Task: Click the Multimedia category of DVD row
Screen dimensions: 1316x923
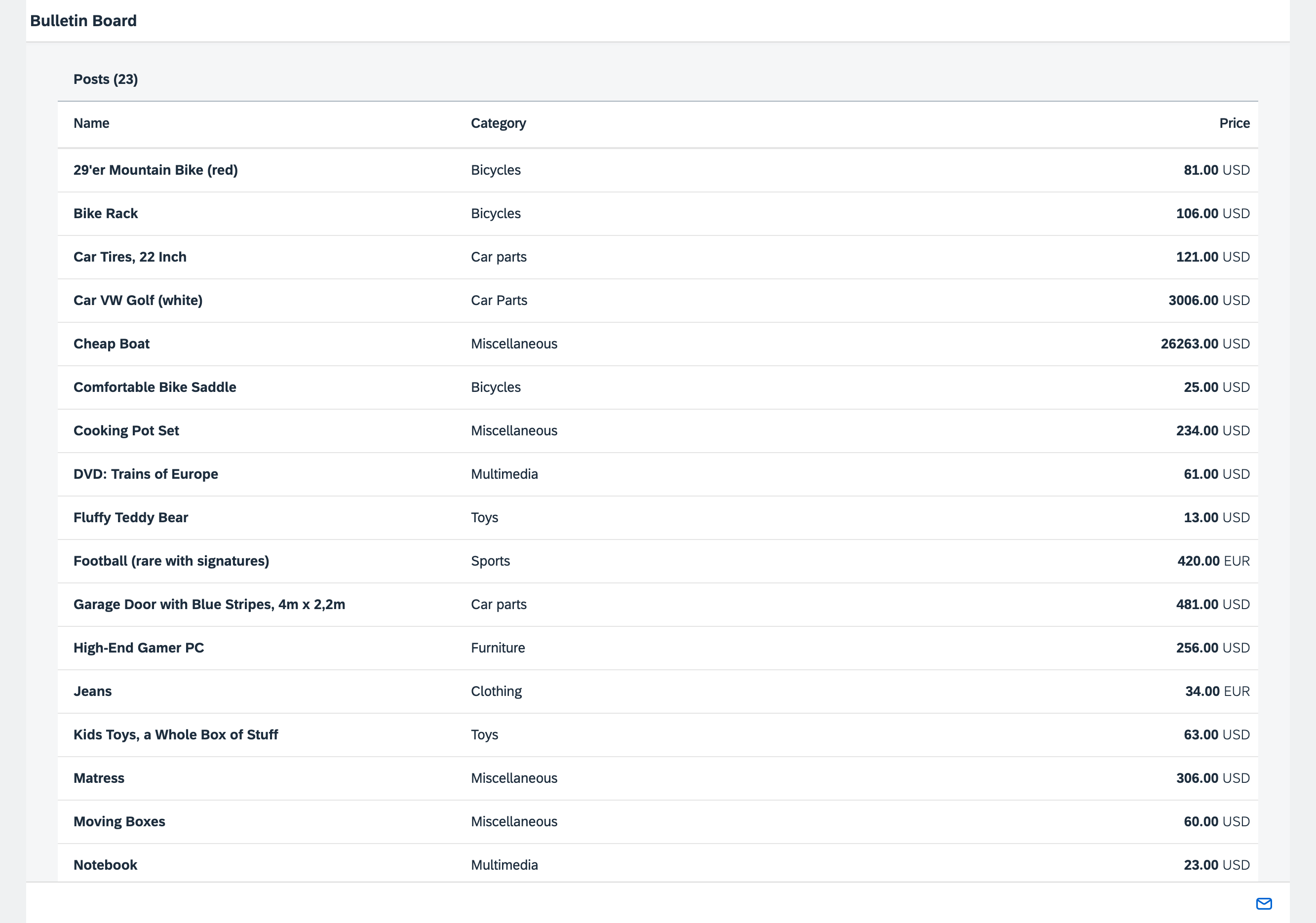Action: click(504, 474)
